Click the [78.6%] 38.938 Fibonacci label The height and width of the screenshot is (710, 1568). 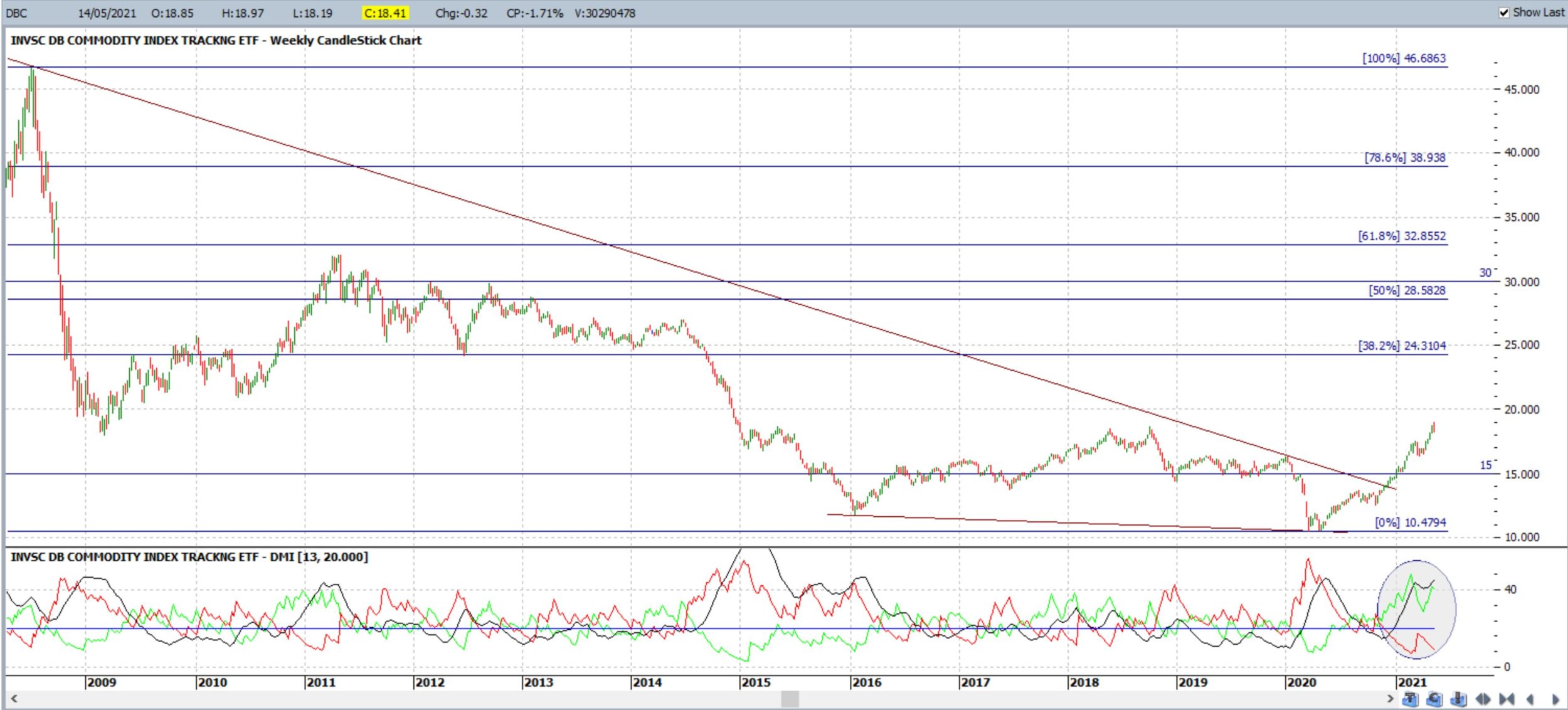(x=1405, y=157)
